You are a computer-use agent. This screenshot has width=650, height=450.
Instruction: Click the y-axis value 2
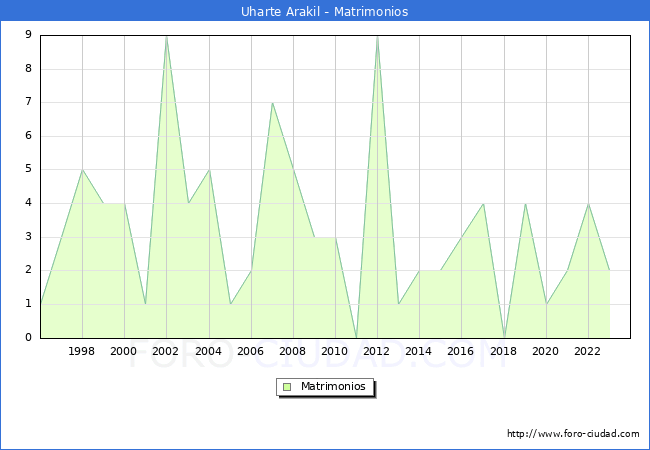click(28, 270)
